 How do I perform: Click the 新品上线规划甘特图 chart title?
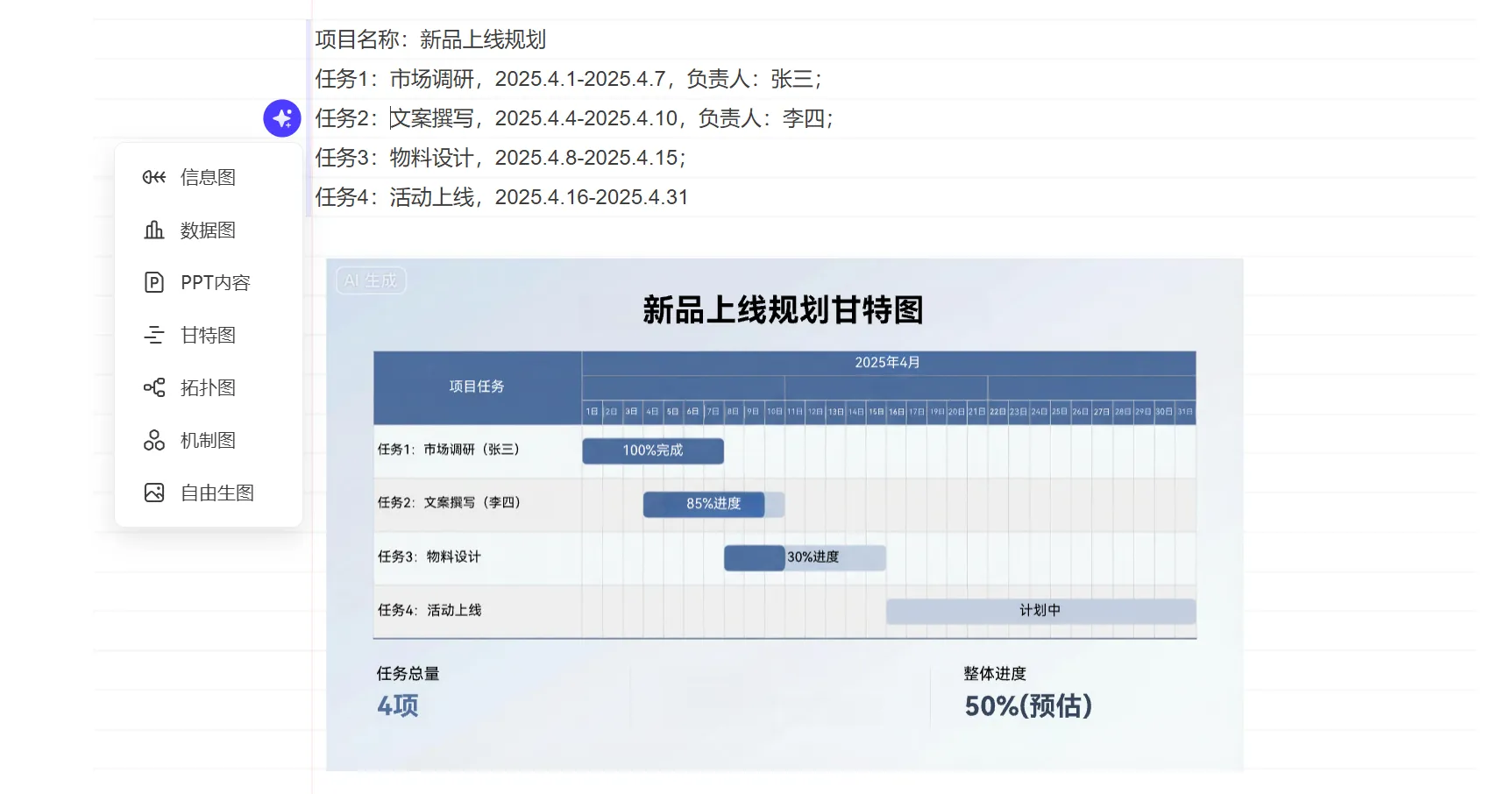point(783,310)
